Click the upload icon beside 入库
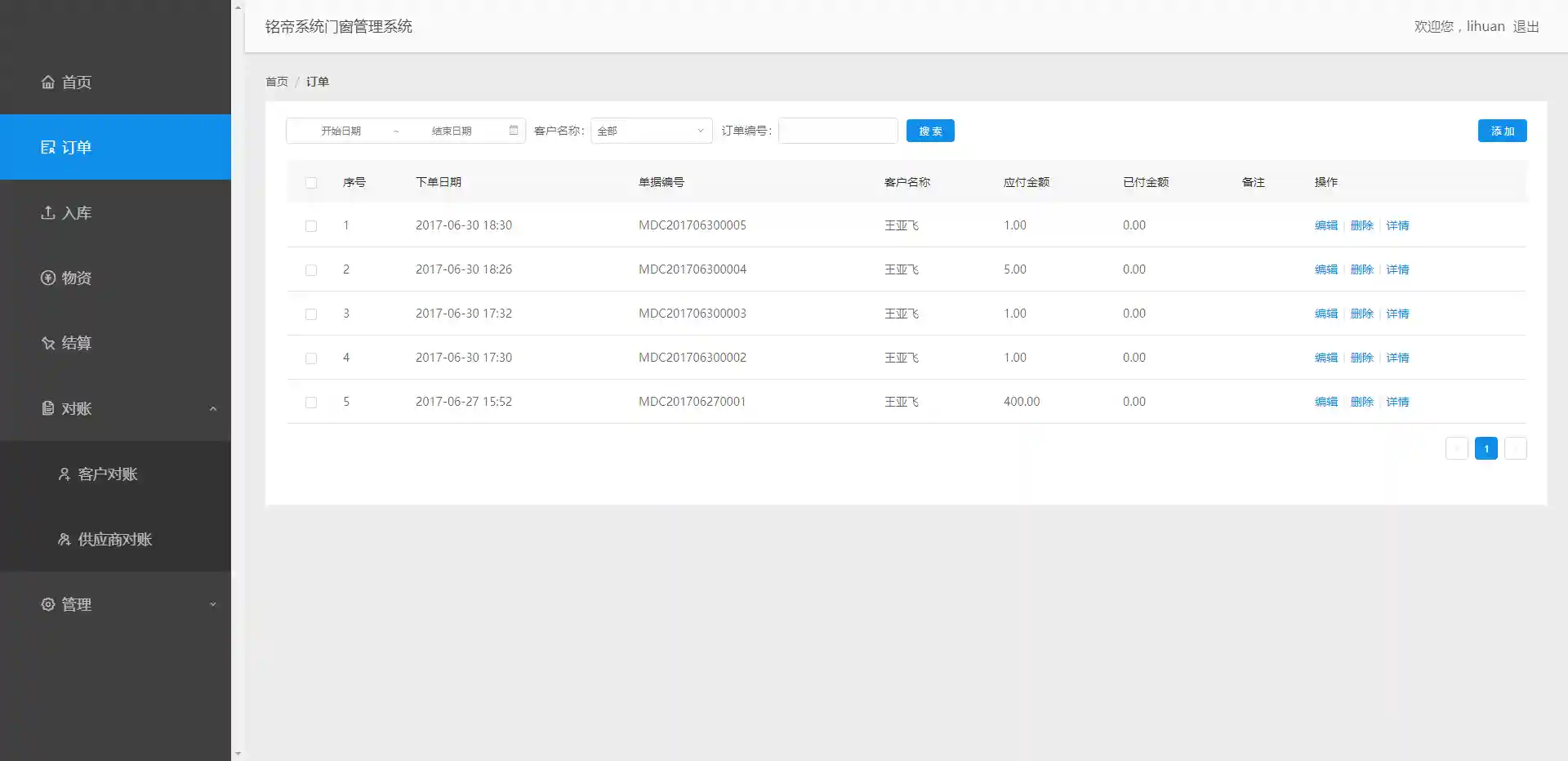Screen dimensions: 1568x761 point(48,212)
